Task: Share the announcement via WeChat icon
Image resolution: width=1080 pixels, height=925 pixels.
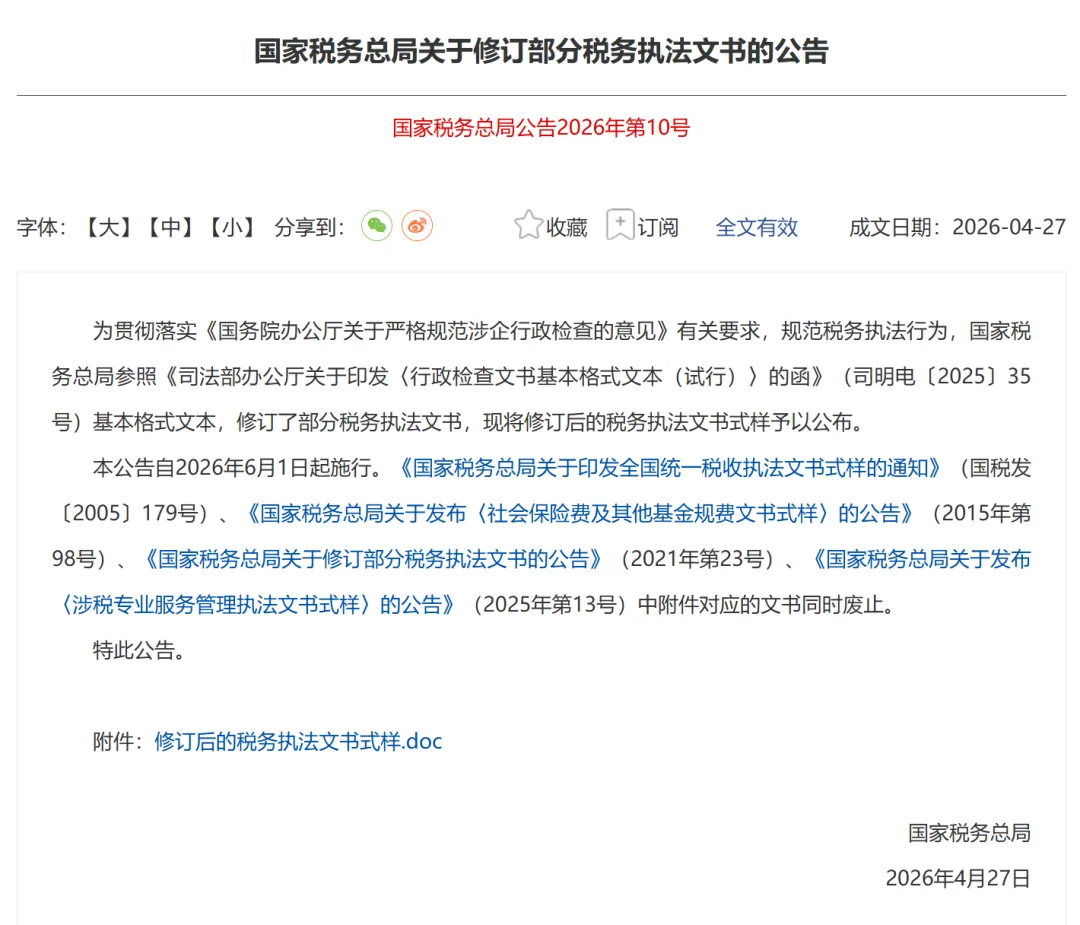Action: 377,226
